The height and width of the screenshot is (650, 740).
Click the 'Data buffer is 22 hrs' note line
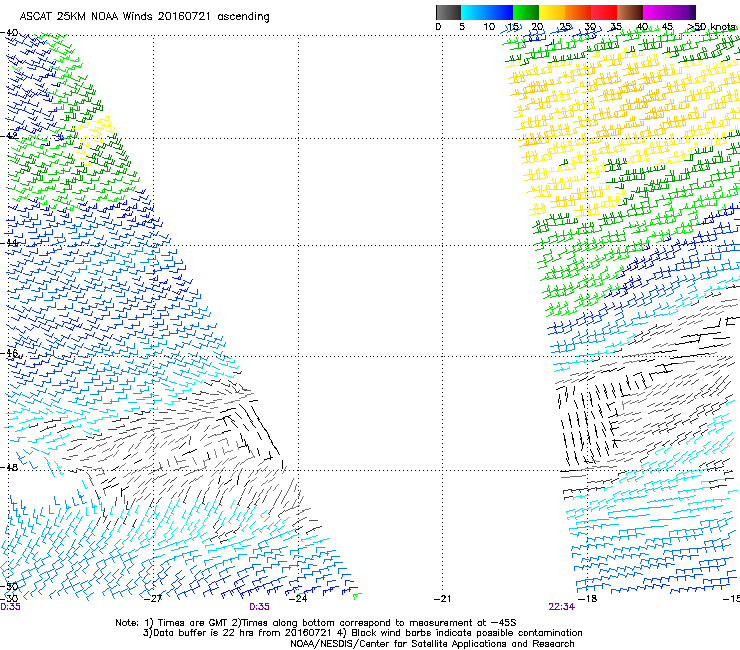[x=362, y=633]
